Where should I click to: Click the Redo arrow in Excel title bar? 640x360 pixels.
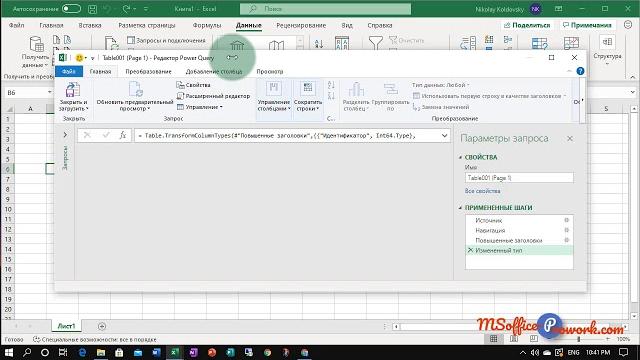click(x=126, y=9)
